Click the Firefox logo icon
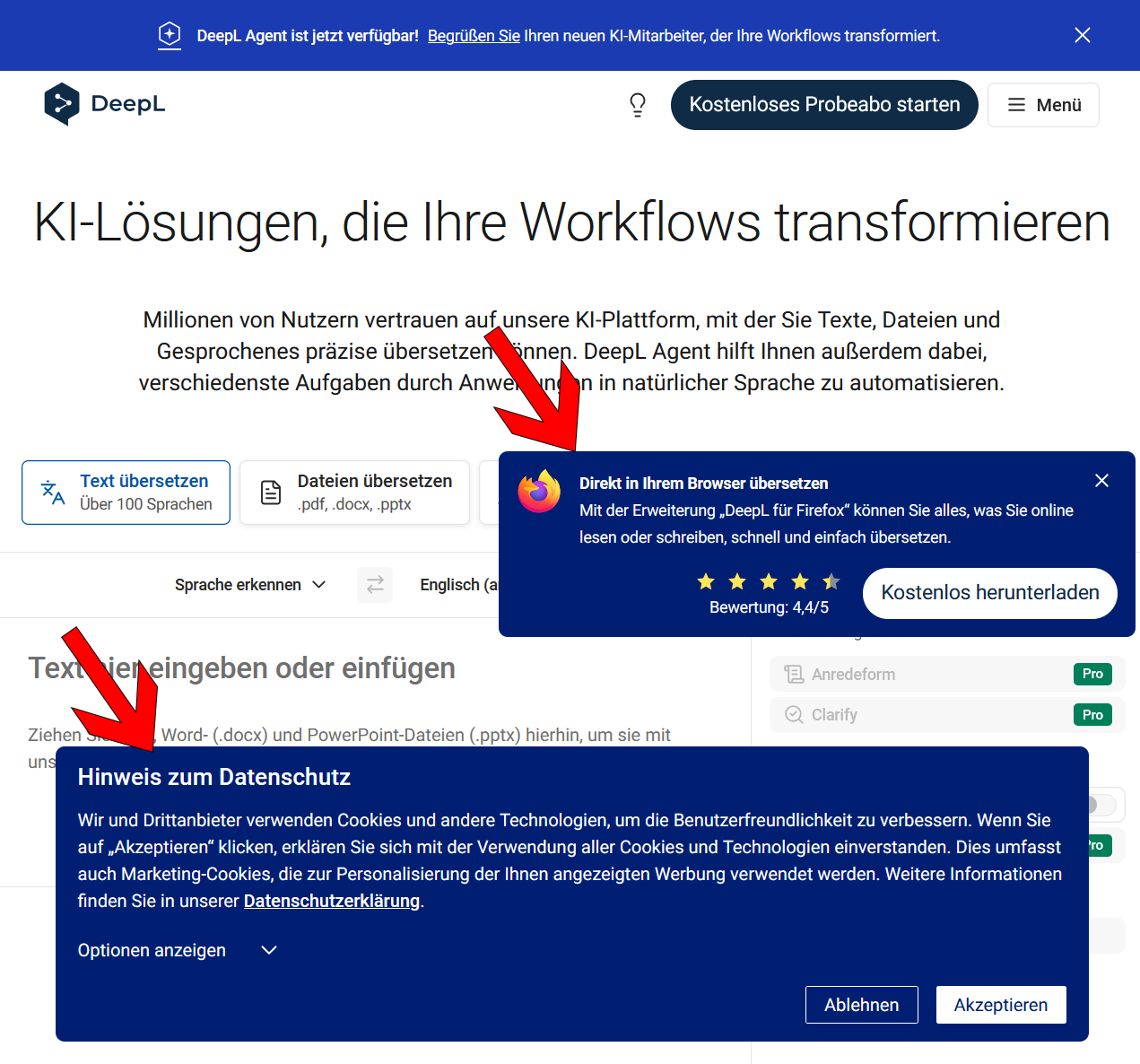The width and height of the screenshot is (1140, 1064). 539,492
